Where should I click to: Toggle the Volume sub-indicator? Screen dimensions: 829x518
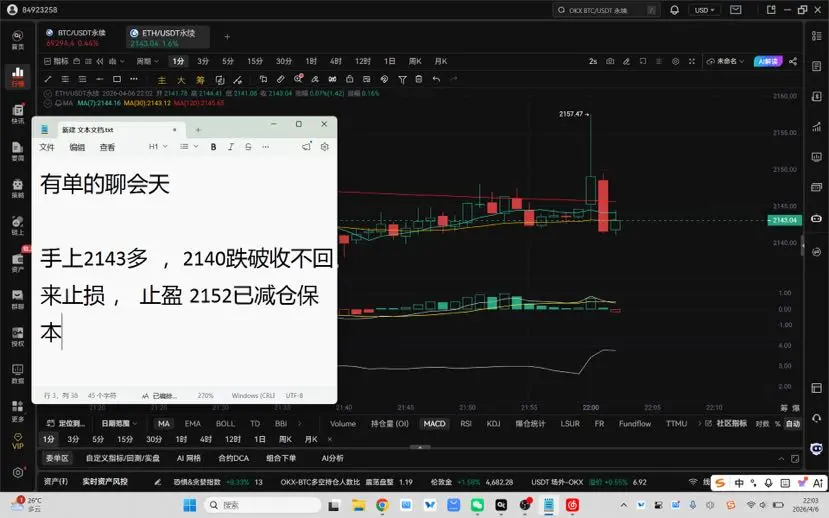[x=343, y=423]
